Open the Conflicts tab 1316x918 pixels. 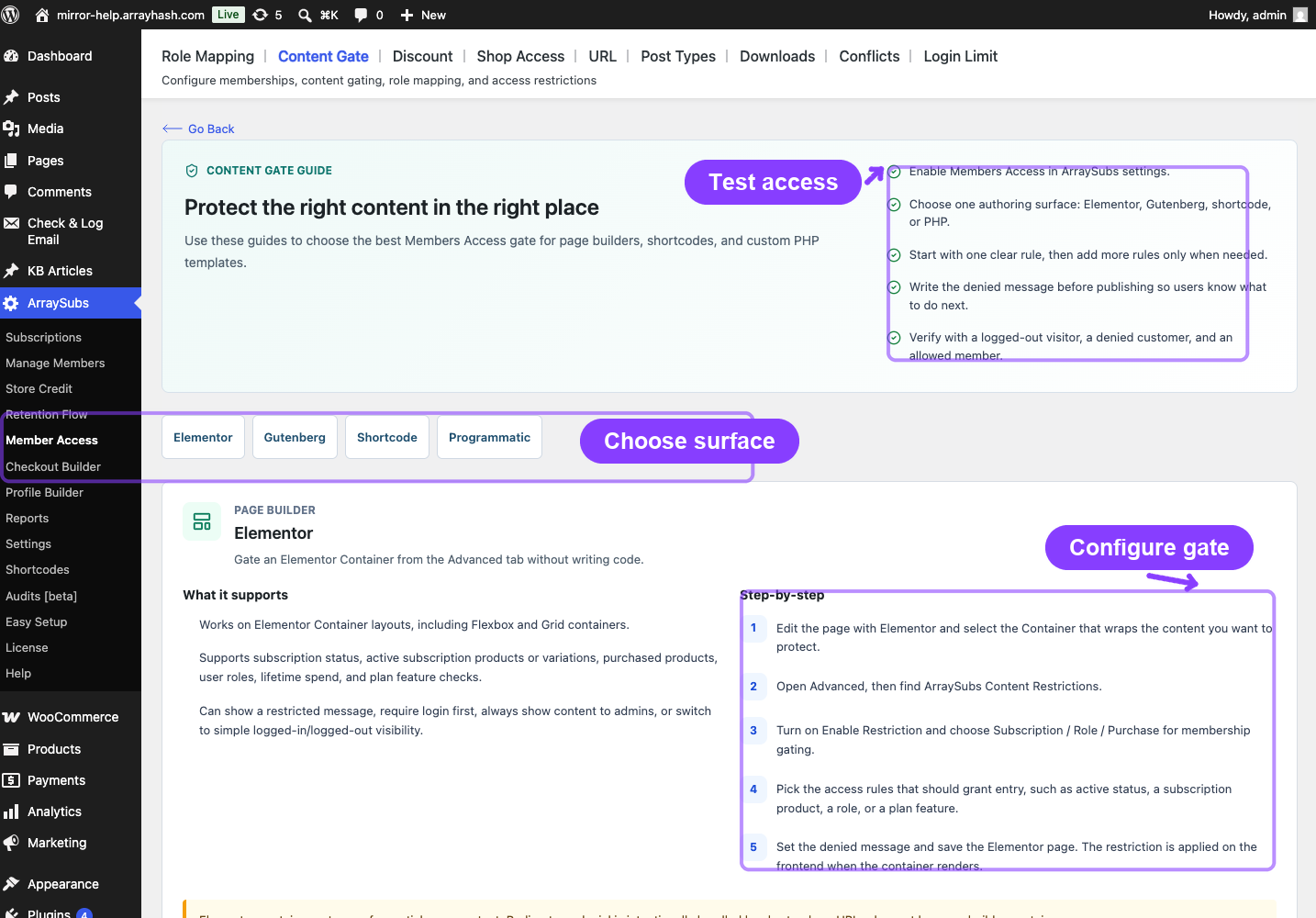(x=869, y=56)
